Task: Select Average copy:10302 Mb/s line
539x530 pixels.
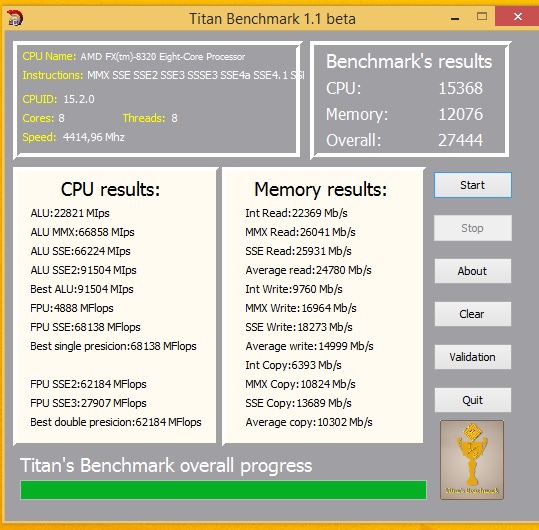Action: (x=309, y=422)
